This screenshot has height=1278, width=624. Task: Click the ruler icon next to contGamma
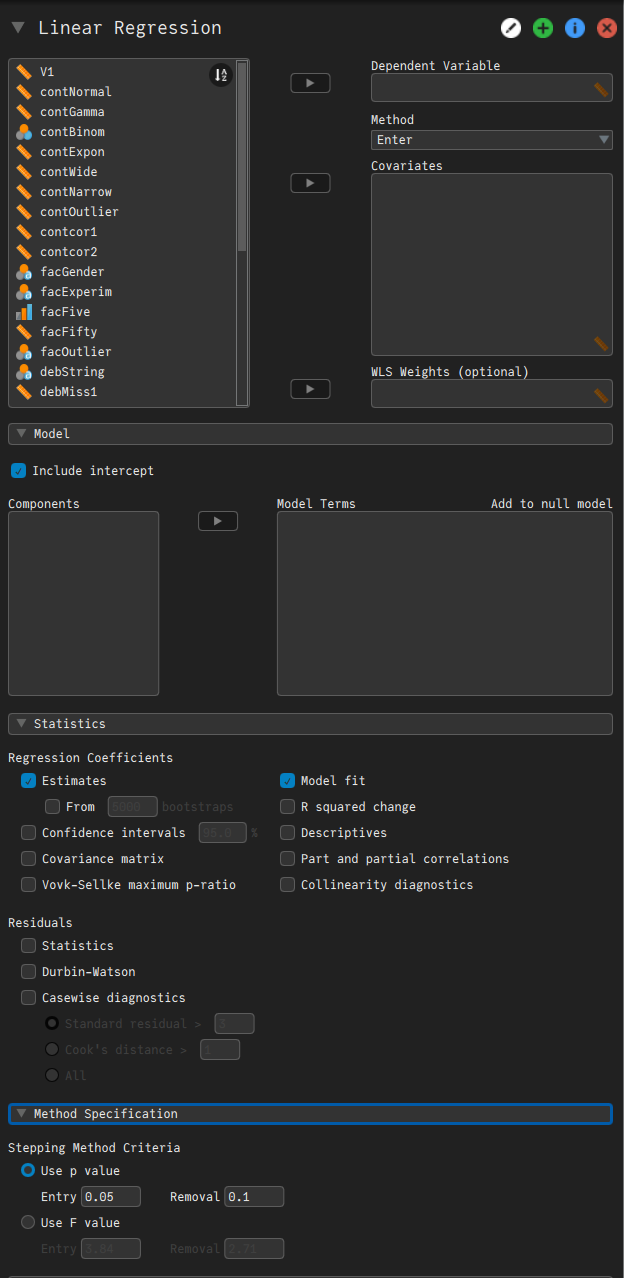point(24,111)
